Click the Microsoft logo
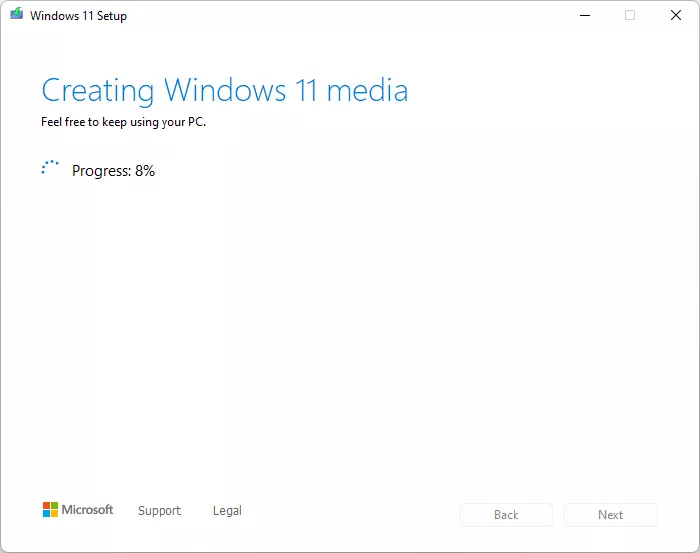This screenshot has width=700, height=553. 78,509
